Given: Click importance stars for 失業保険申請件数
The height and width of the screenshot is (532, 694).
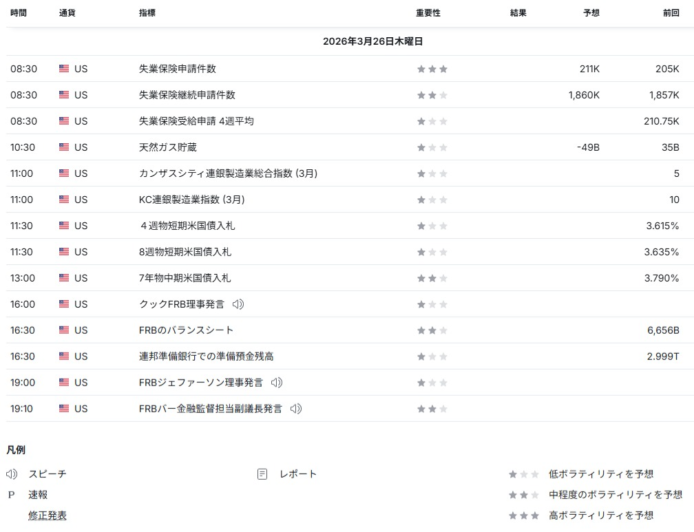Looking at the screenshot, I should 432,69.
